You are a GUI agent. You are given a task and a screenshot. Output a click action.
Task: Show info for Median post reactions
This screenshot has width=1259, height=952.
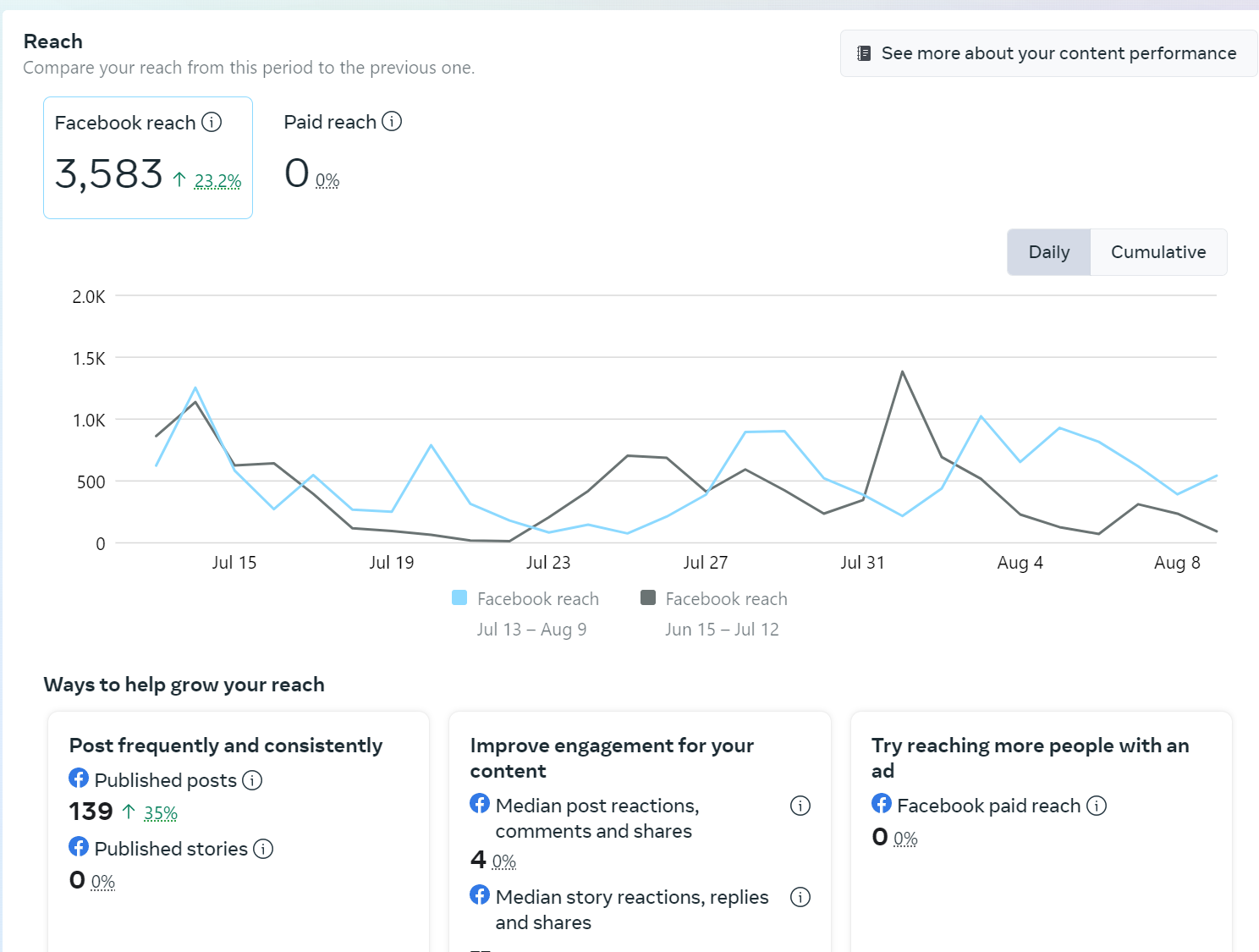click(x=800, y=806)
